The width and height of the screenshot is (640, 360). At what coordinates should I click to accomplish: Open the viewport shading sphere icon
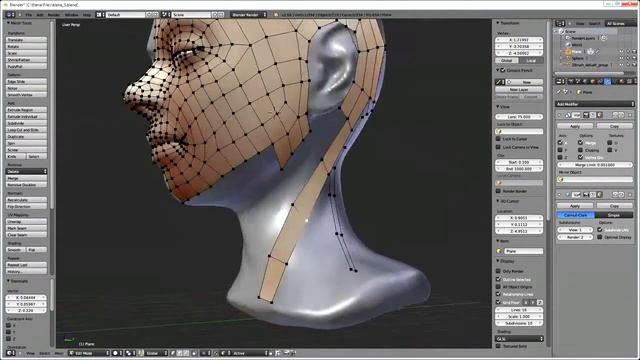(117, 353)
